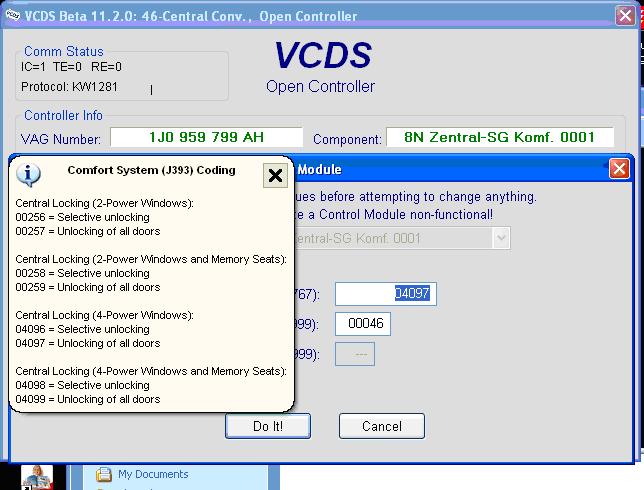Click the Cancel button
Viewport: 644px width, 490px height.
(382, 426)
